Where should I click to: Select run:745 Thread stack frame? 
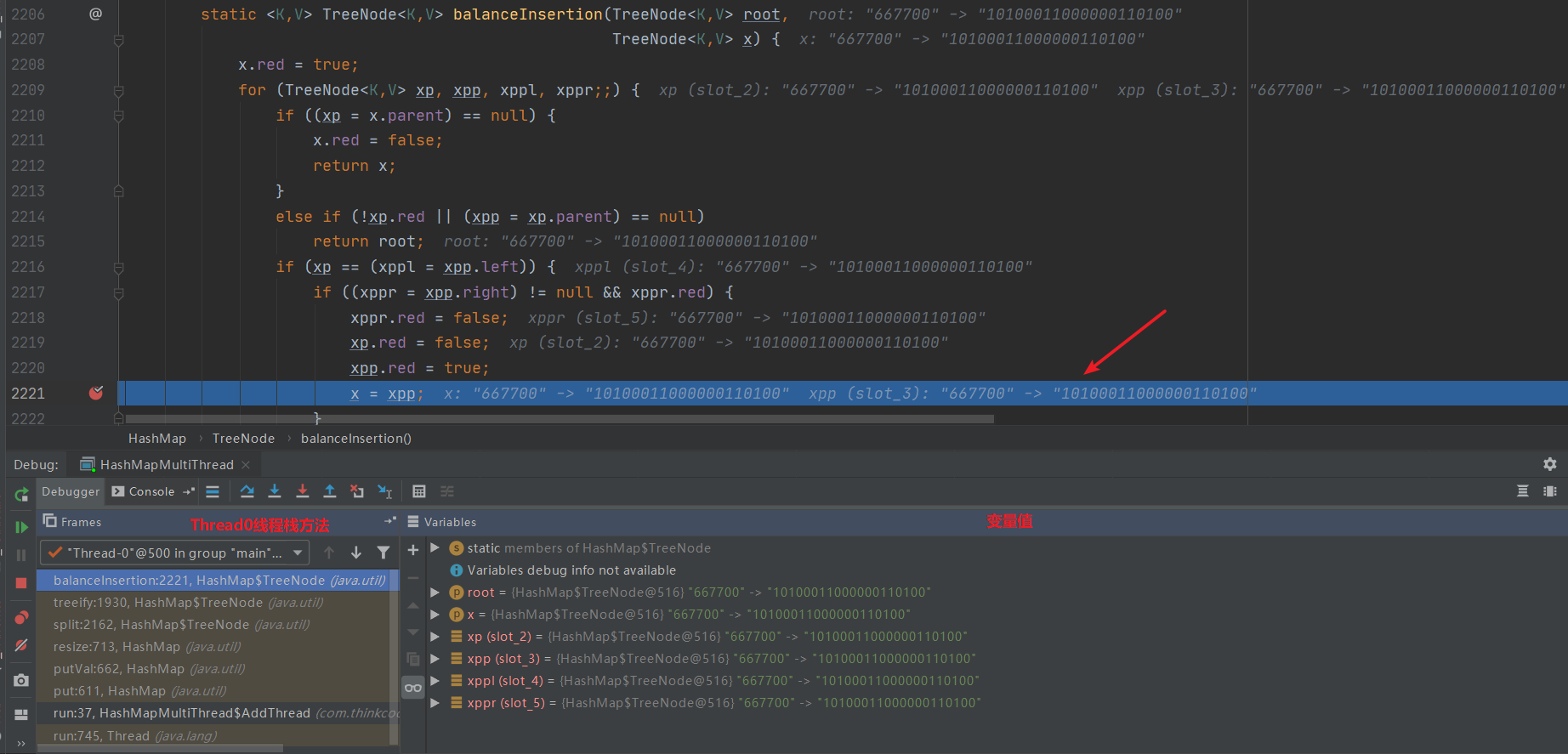213,735
